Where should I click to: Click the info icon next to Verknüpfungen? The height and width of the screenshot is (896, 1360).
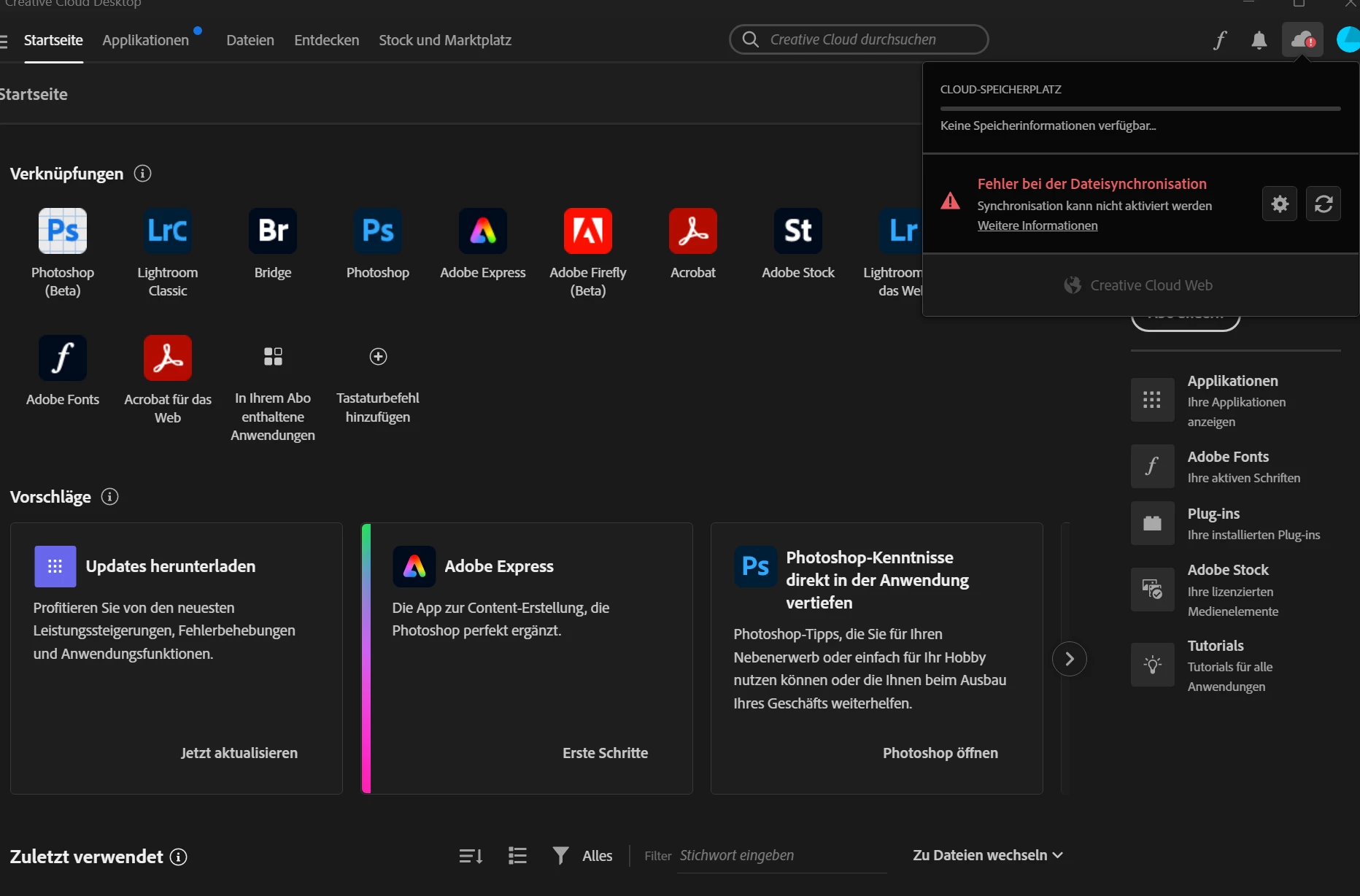[143, 174]
